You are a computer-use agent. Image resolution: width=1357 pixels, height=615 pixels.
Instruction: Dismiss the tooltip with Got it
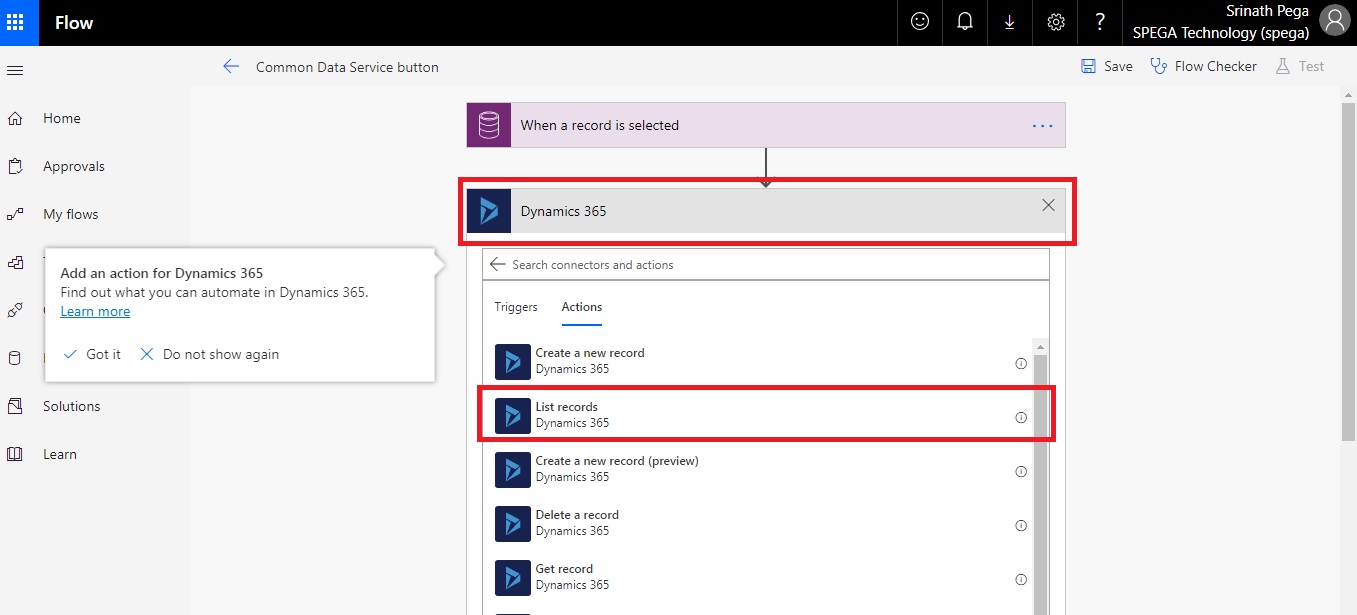(92, 354)
